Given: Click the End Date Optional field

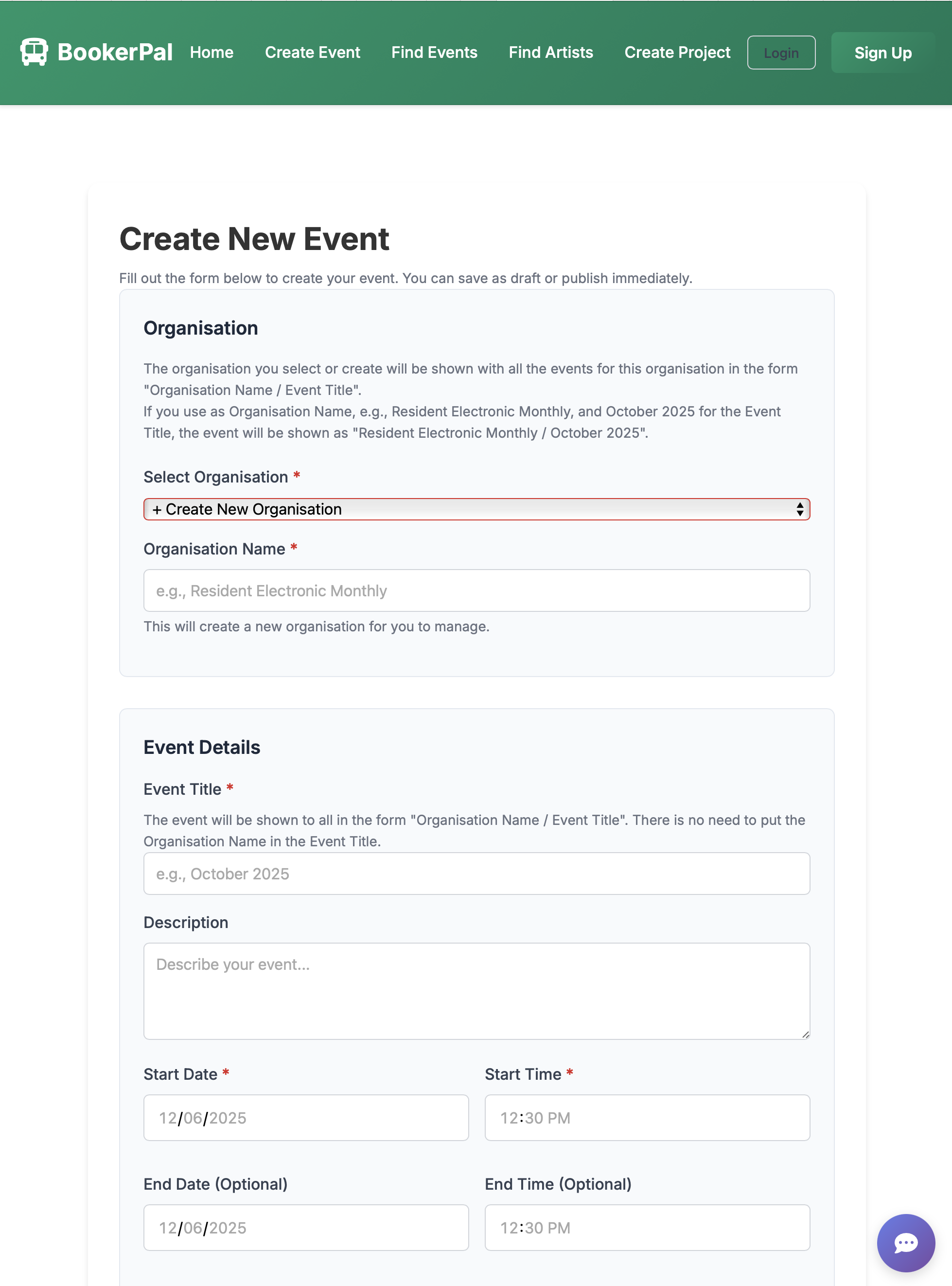Looking at the screenshot, I should click(x=305, y=1227).
